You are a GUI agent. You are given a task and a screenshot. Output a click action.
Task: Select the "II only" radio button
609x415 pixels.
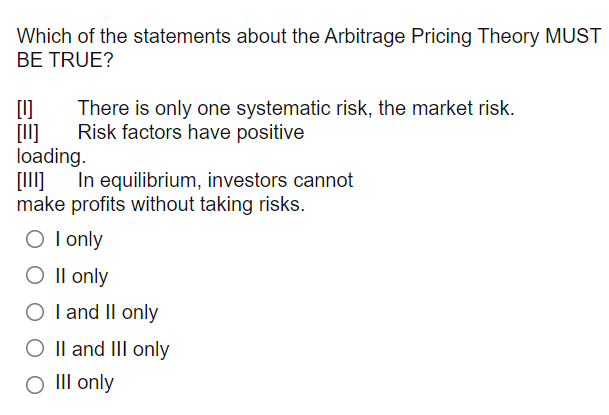35,275
